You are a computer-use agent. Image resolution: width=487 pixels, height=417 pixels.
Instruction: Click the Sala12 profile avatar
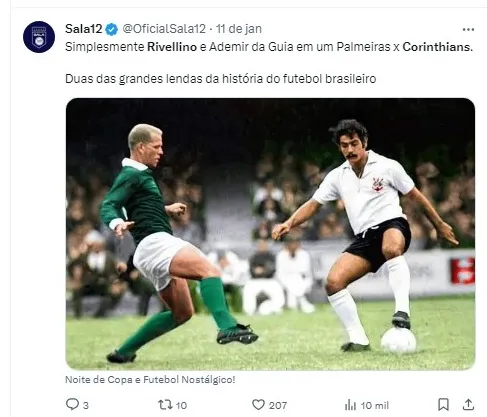tap(39, 37)
